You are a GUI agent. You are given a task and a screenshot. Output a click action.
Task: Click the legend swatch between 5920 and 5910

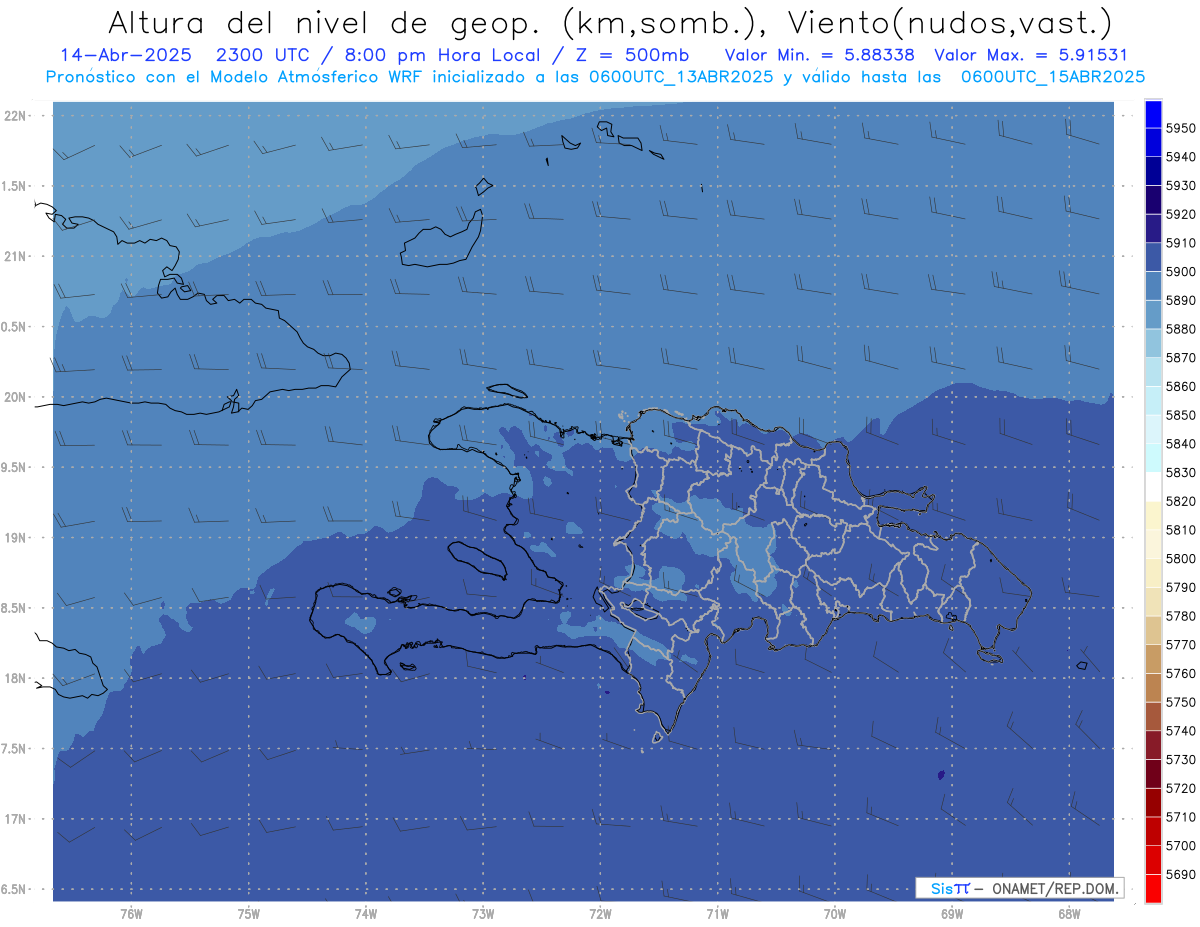(1153, 228)
